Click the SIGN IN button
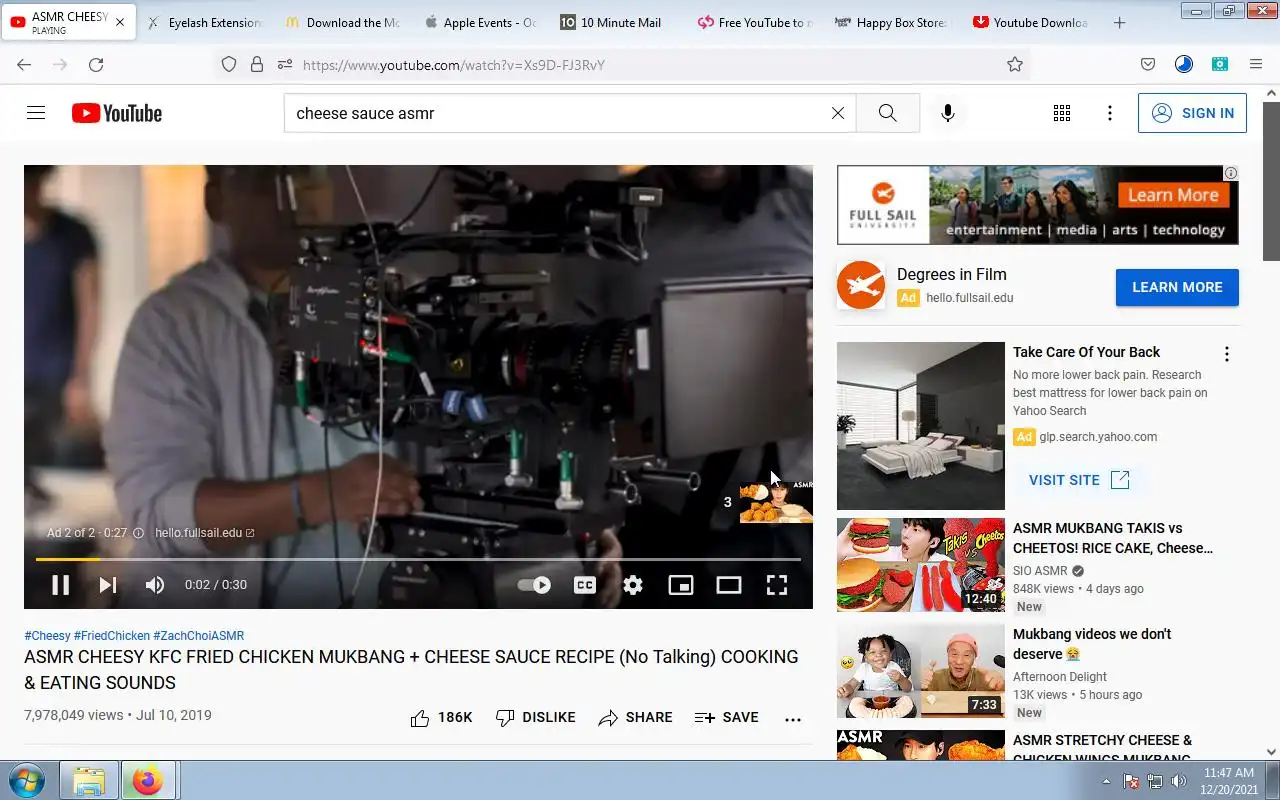This screenshot has height=800, width=1280. point(1192,113)
